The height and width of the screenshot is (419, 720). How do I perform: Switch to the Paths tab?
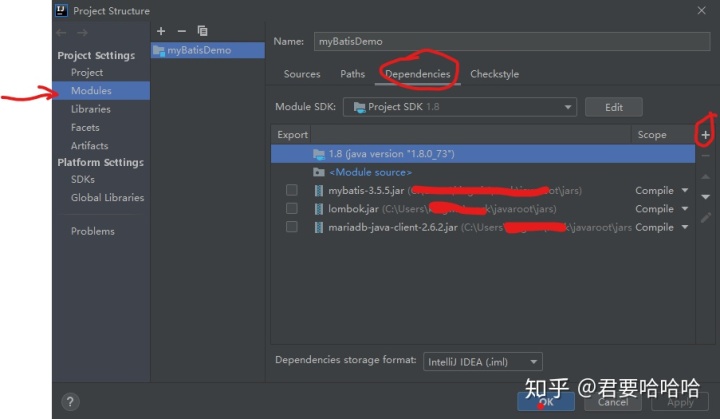pyautogui.click(x=352, y=74)
